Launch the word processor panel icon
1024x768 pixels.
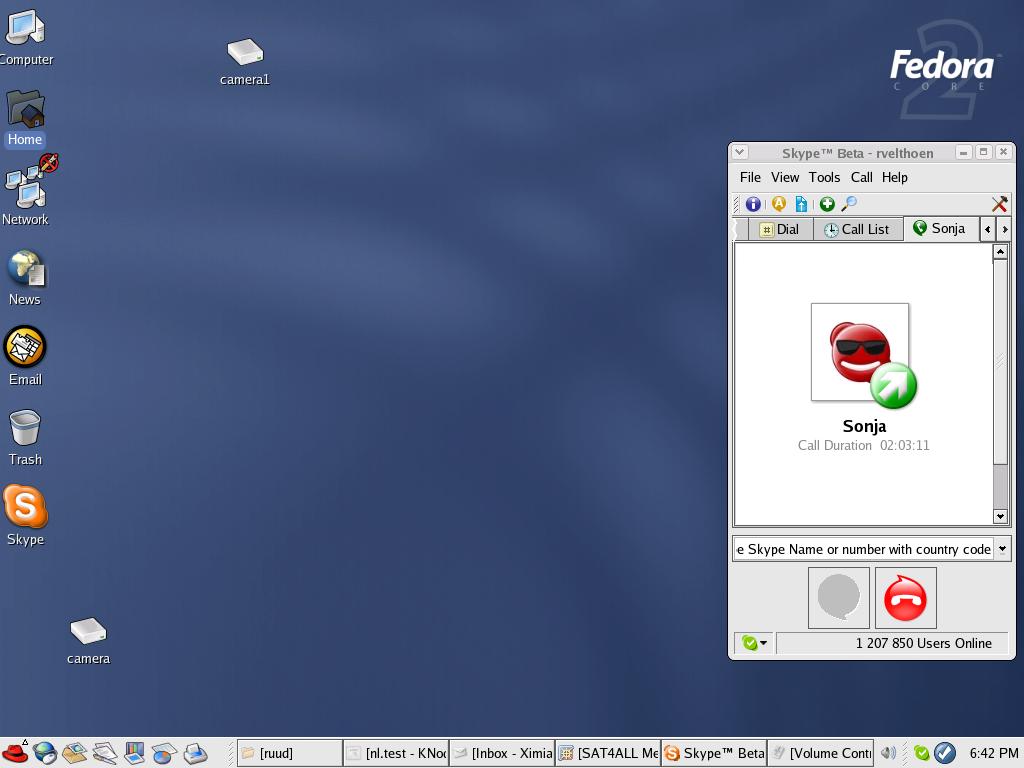point(104,753)
